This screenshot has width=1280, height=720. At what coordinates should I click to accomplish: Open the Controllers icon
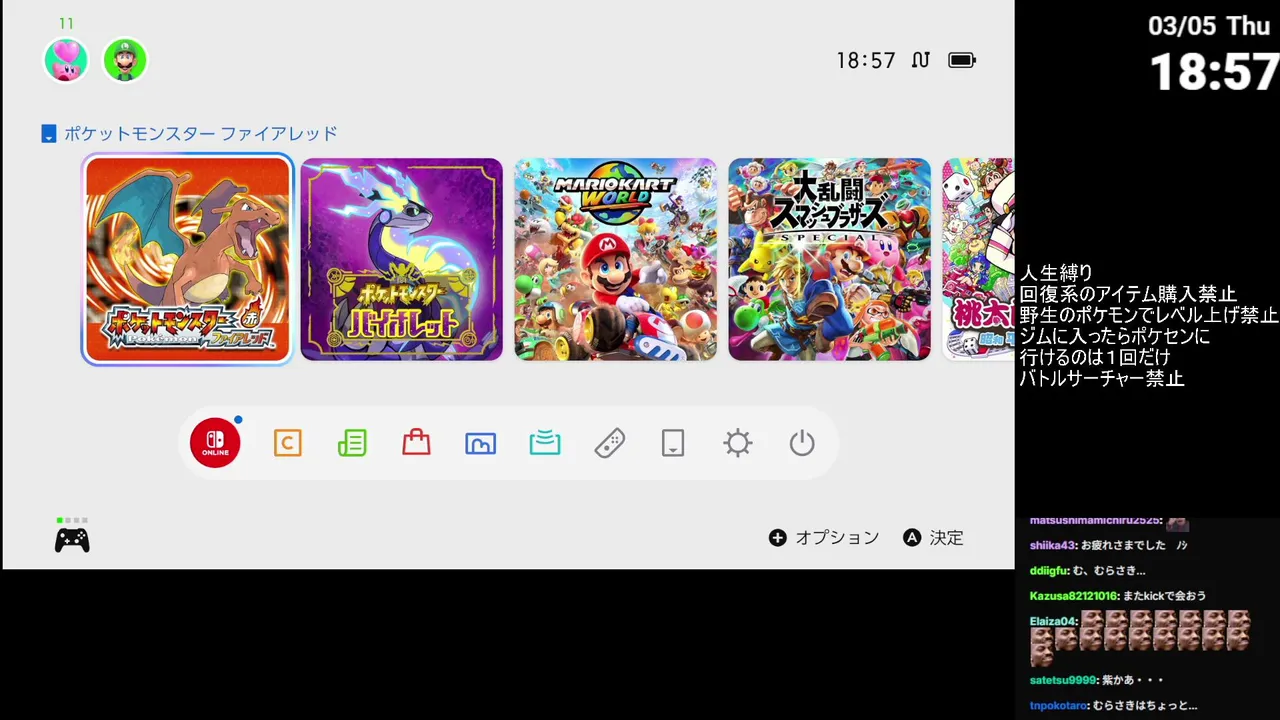pos(609,443)
